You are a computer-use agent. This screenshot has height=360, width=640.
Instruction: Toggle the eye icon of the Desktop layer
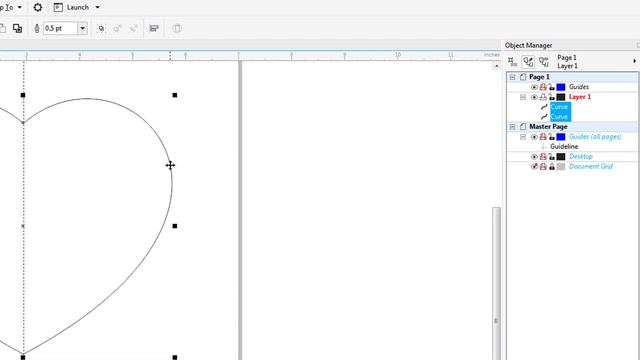tap(534, 157)
